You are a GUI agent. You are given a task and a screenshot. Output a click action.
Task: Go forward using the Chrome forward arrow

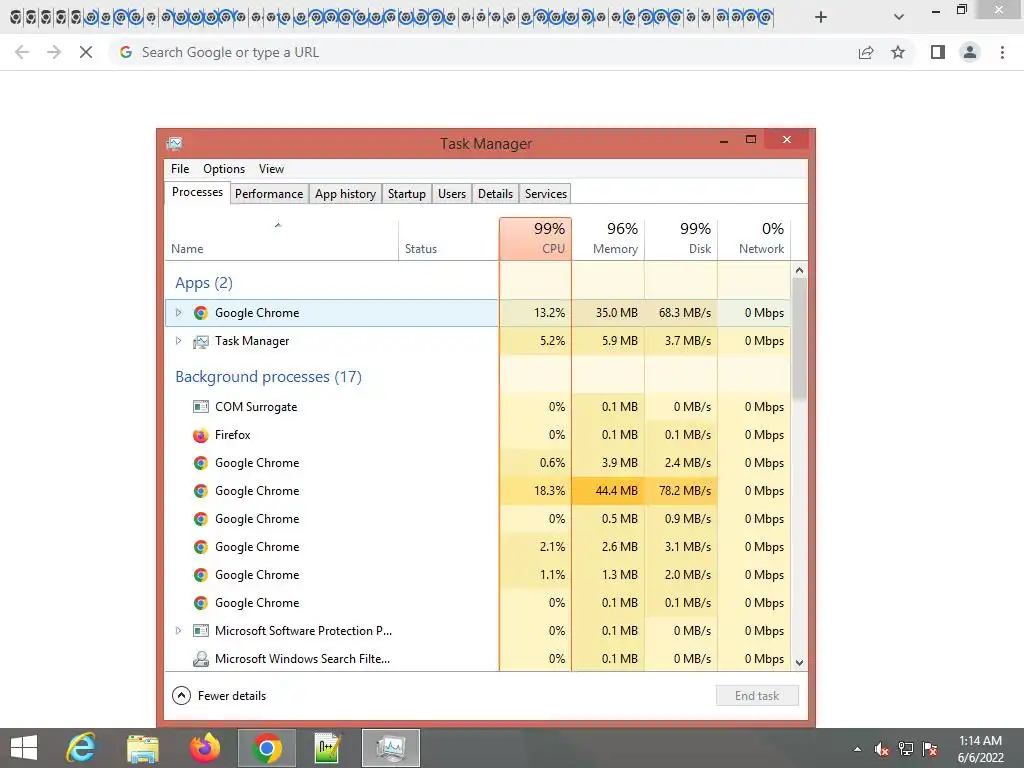[x=54, y=52]
